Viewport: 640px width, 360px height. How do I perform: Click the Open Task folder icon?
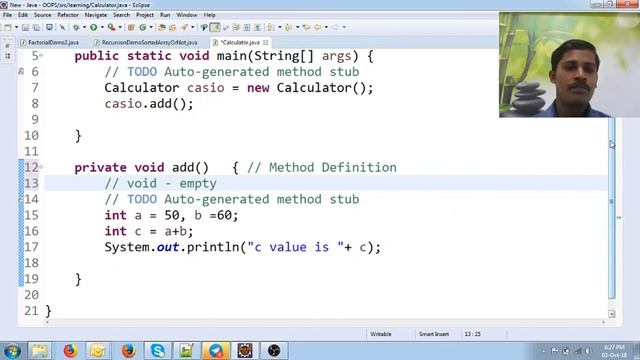[172, 27]
